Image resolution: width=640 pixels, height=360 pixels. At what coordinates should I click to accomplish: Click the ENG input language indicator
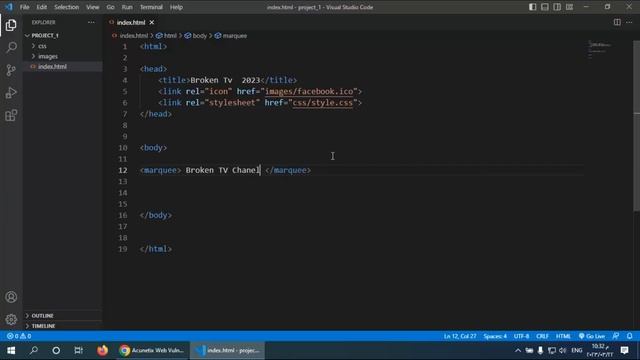(x=577, y=350)
